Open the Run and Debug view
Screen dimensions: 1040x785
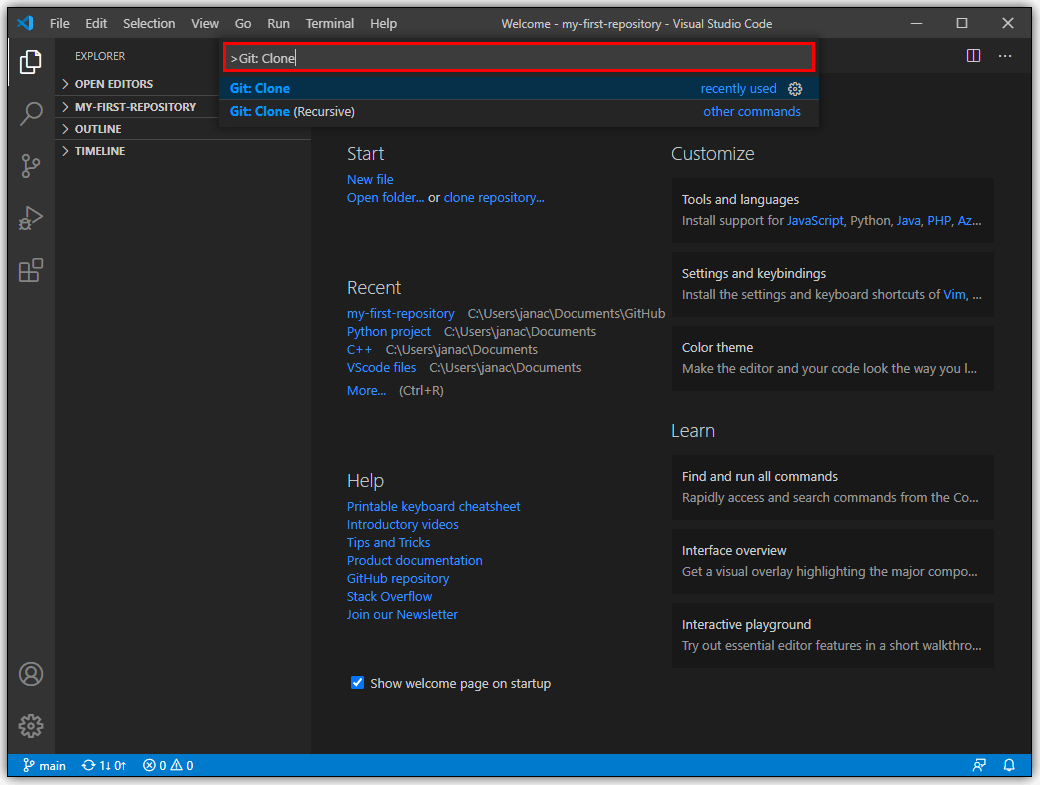[31, 217]
